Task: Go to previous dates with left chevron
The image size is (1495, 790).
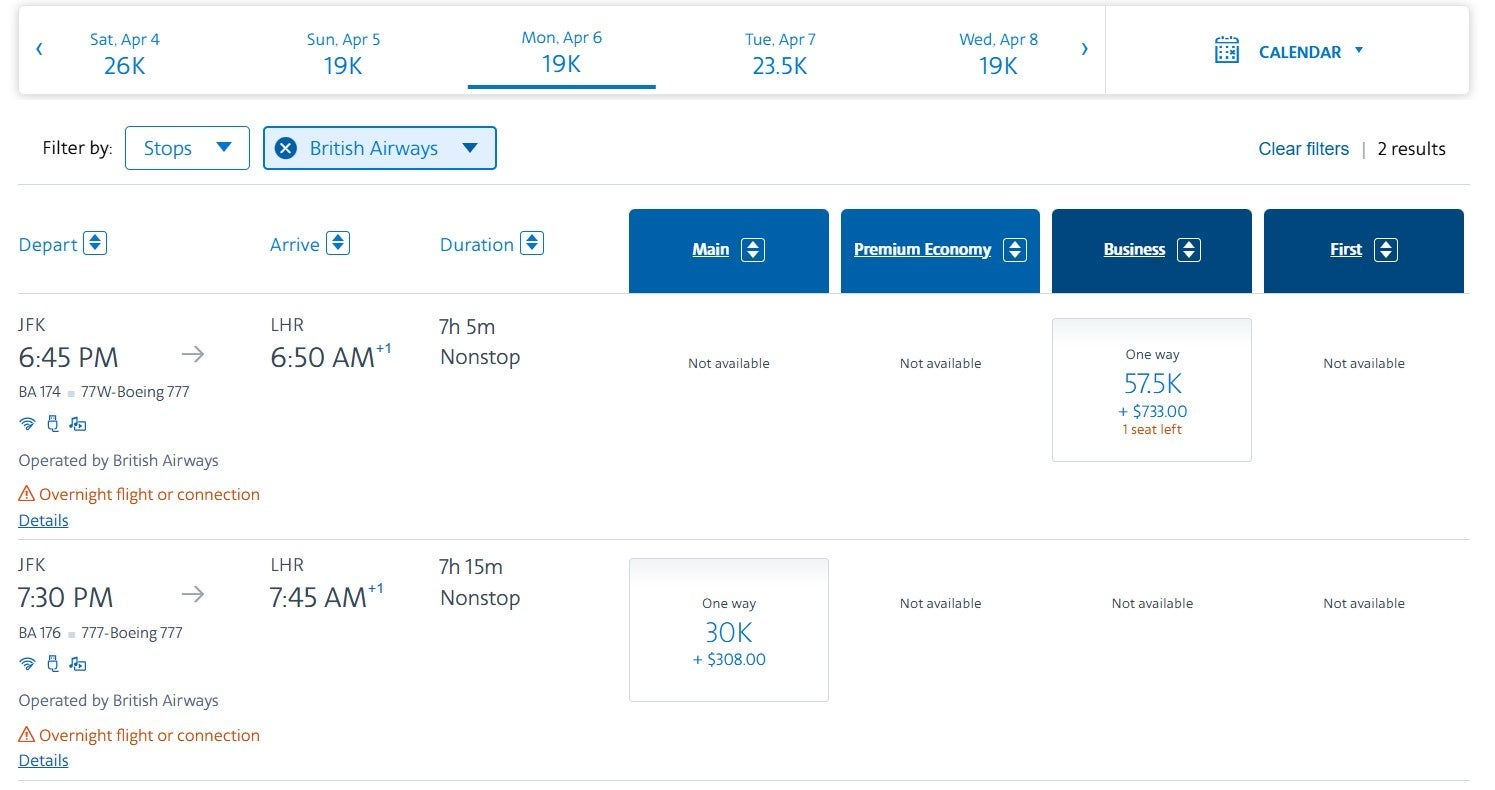Action: [x=39, y=48]
